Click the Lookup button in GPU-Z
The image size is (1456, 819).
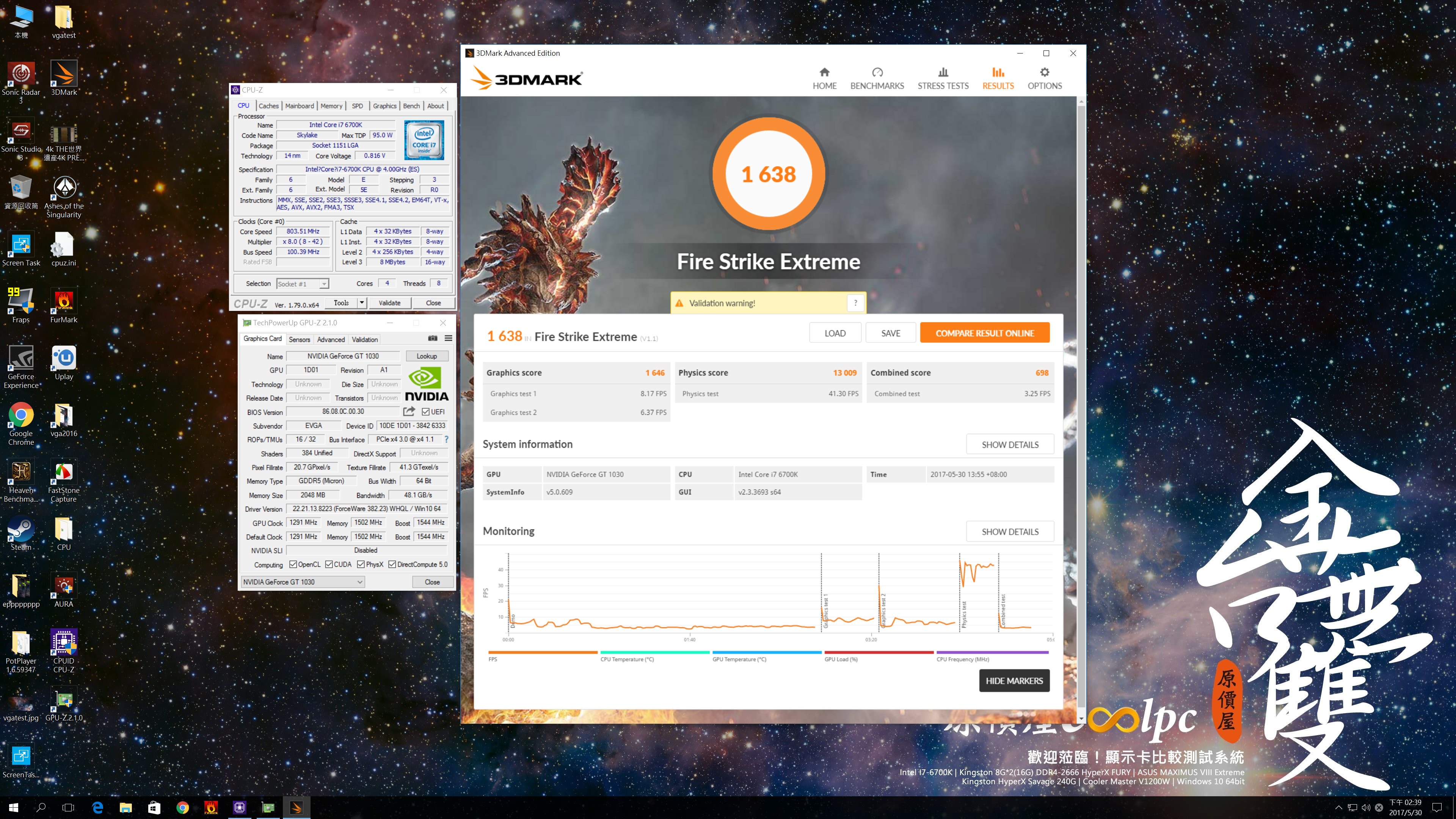[427, 356]
